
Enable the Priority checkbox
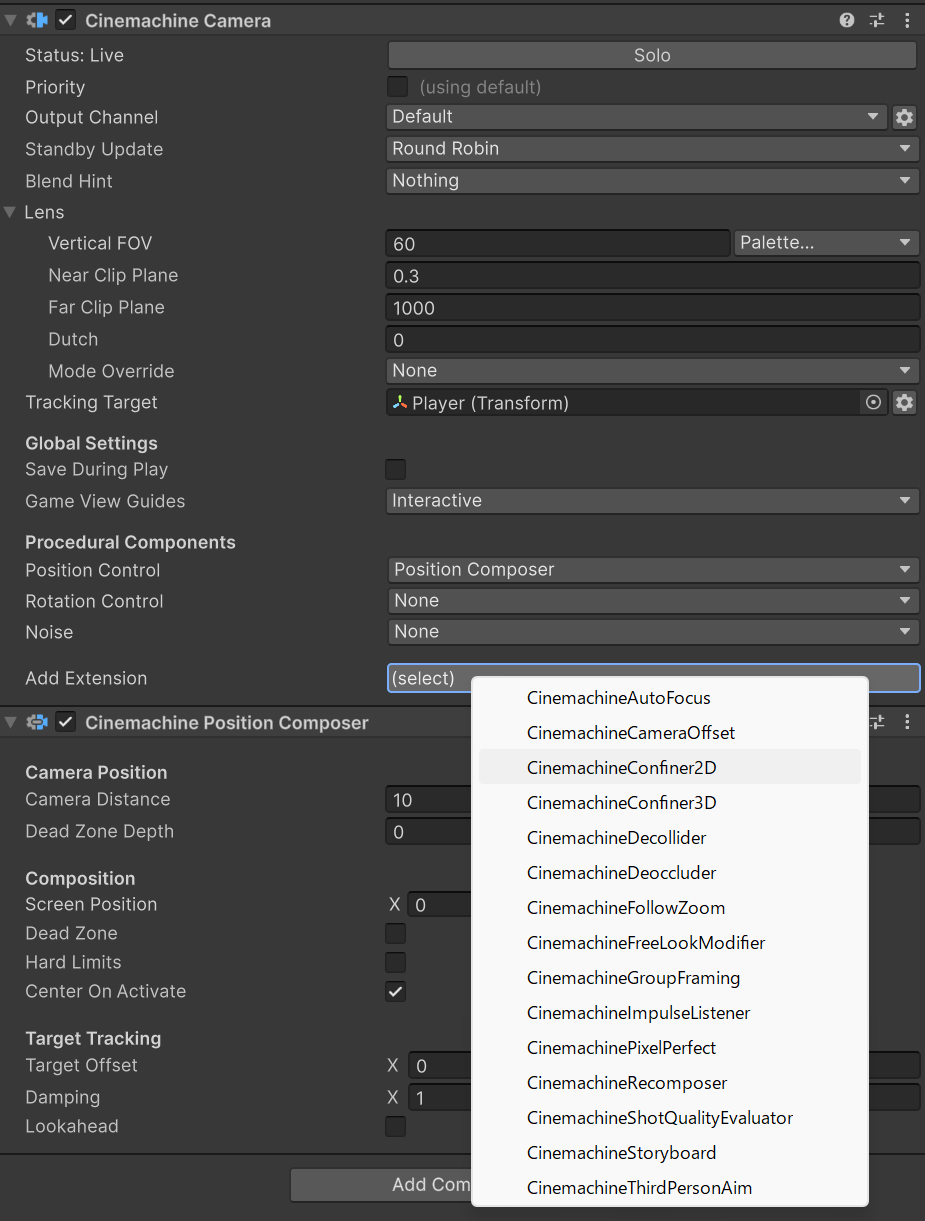tap(397, 87)
